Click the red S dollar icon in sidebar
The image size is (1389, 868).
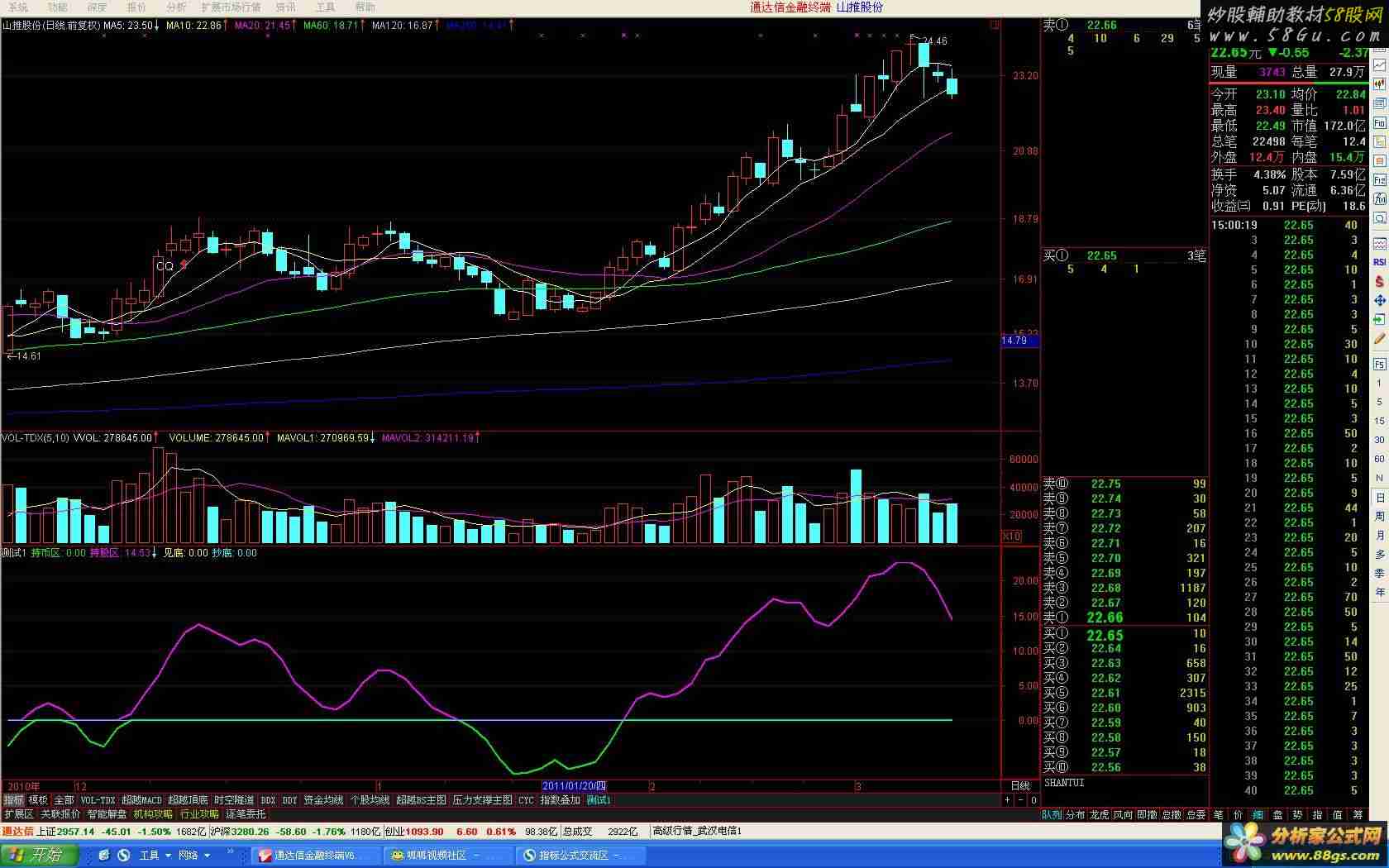1379,281
